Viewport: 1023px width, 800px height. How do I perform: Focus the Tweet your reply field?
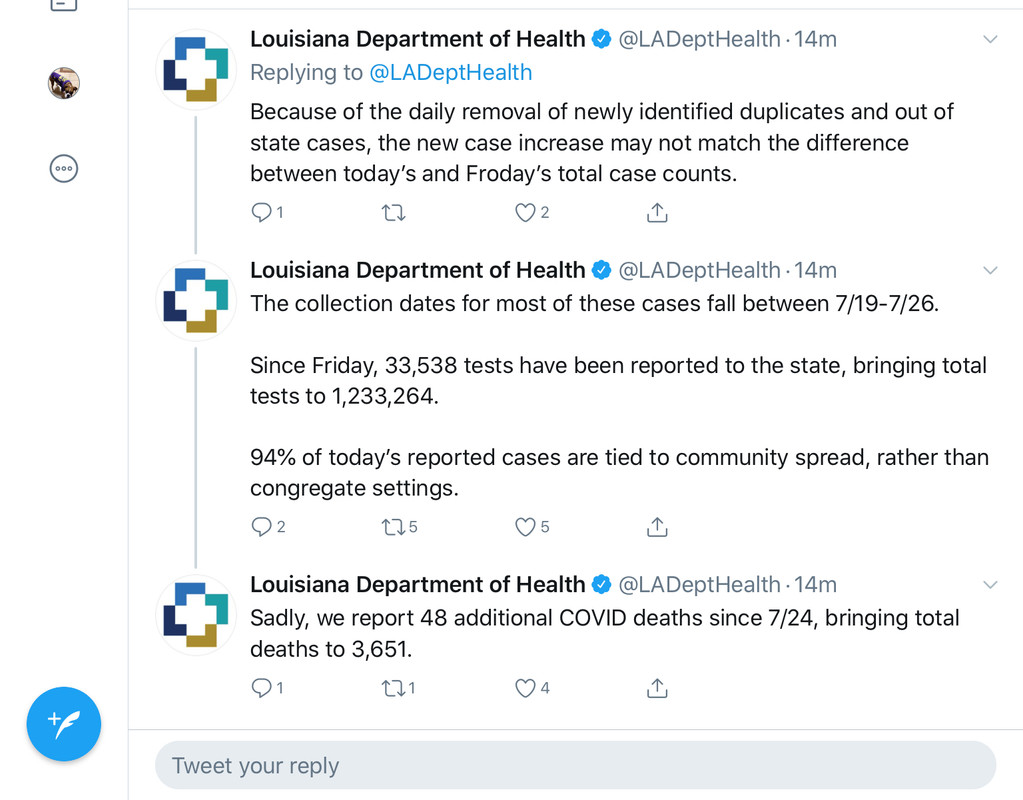point(575,765)
